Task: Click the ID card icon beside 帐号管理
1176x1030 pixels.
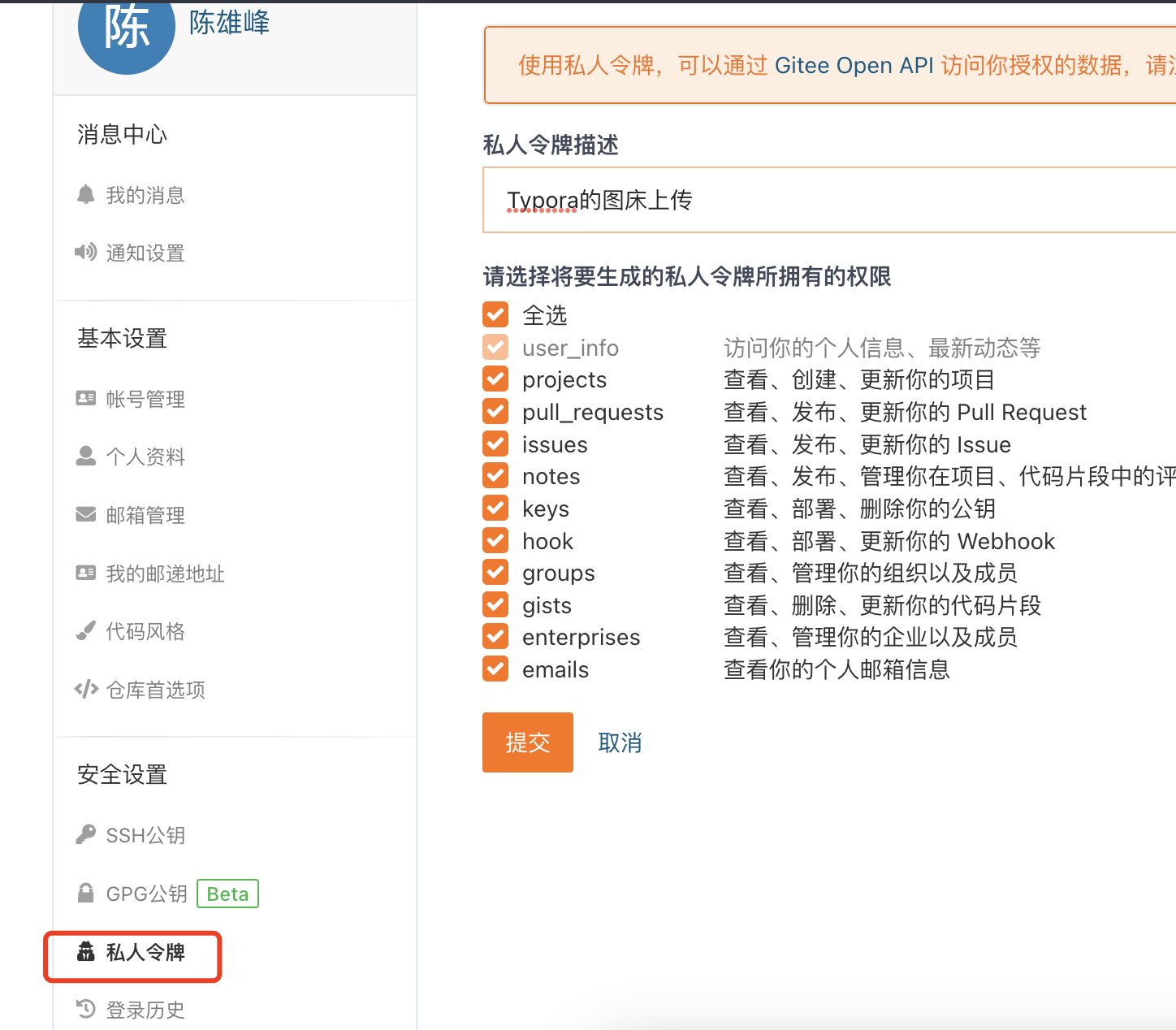Action: point(86,398)
